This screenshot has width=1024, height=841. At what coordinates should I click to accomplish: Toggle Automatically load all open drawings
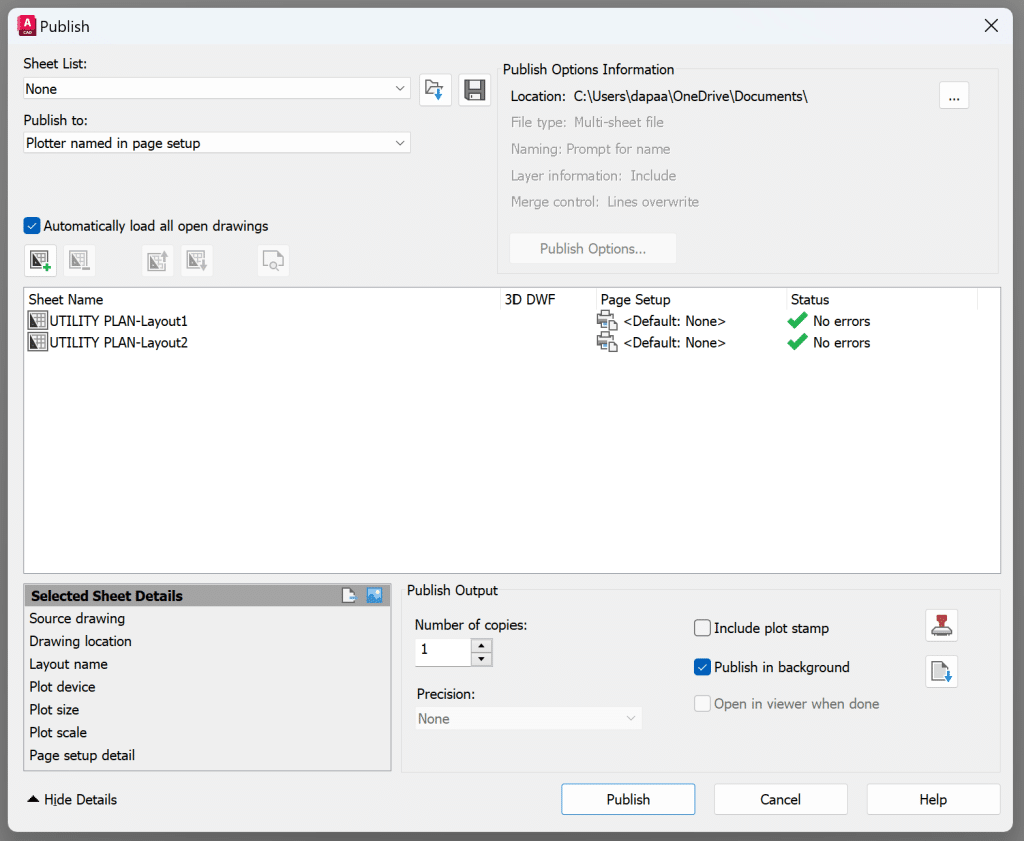(32, 226)
